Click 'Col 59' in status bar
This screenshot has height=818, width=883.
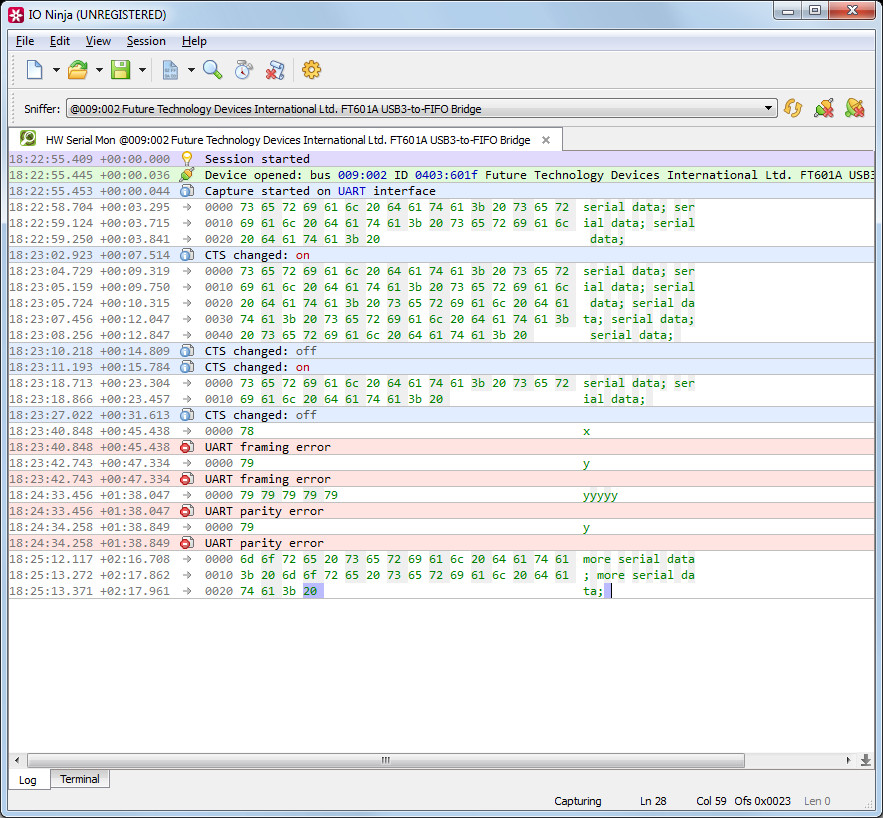pos(711,801)
